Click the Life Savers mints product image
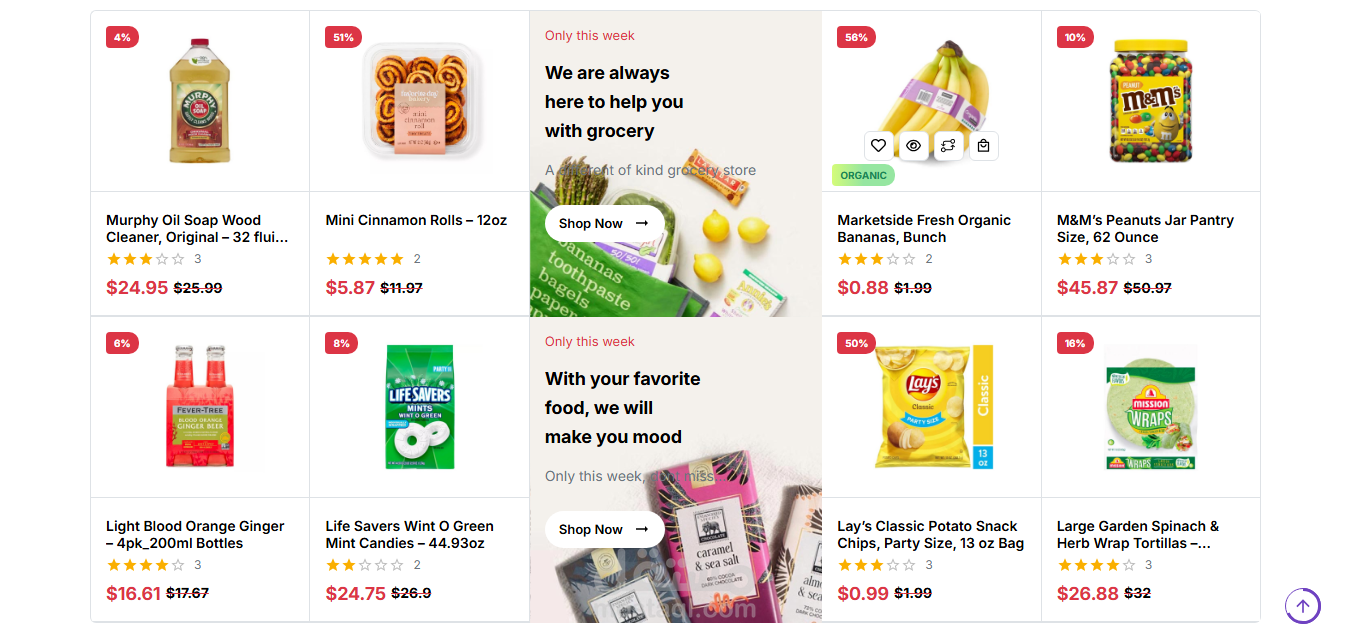The height and width of the screenshot is (636, 1350). pos(420,407)
